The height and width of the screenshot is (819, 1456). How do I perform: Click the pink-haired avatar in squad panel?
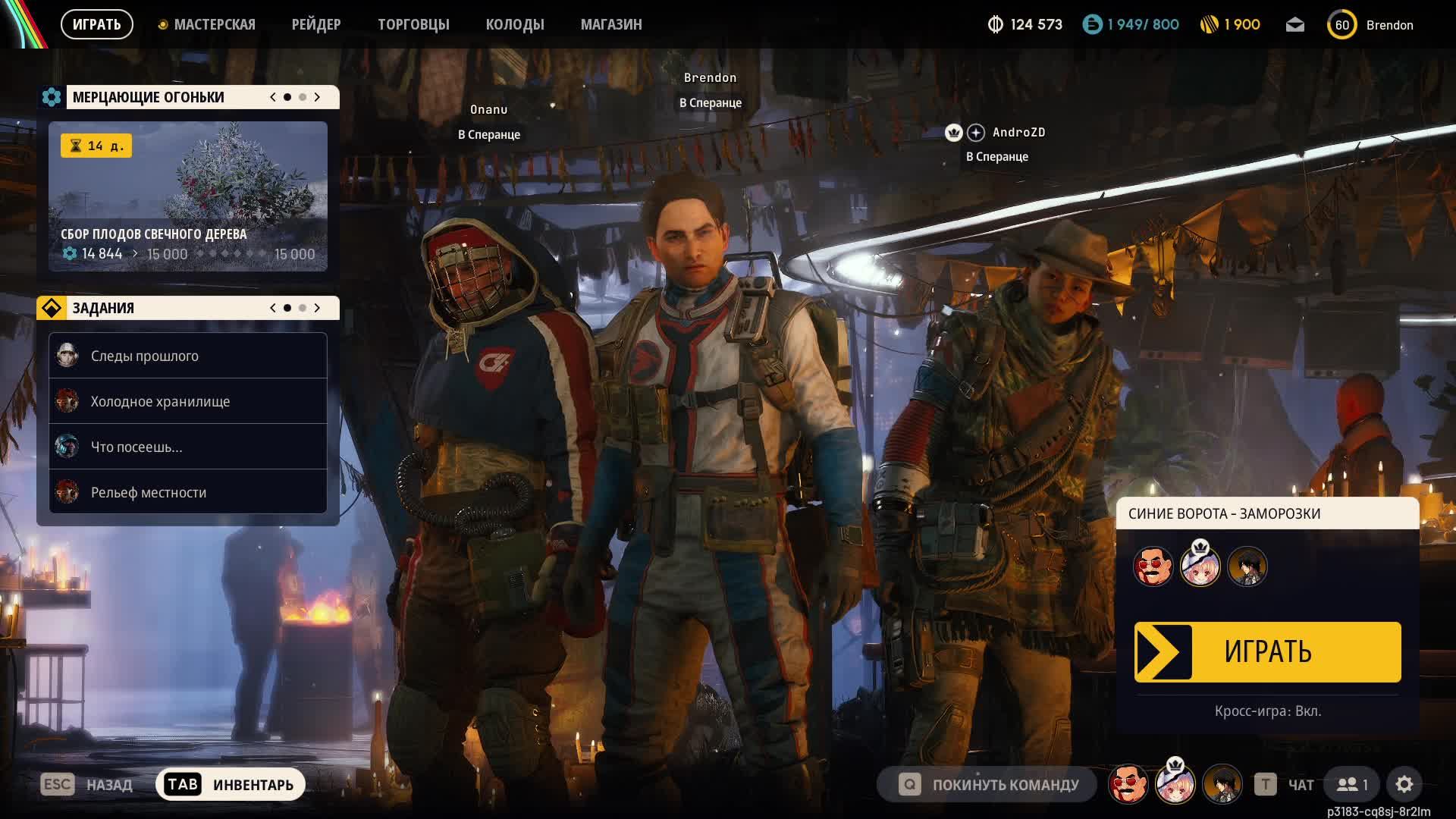coord(1200,566)
